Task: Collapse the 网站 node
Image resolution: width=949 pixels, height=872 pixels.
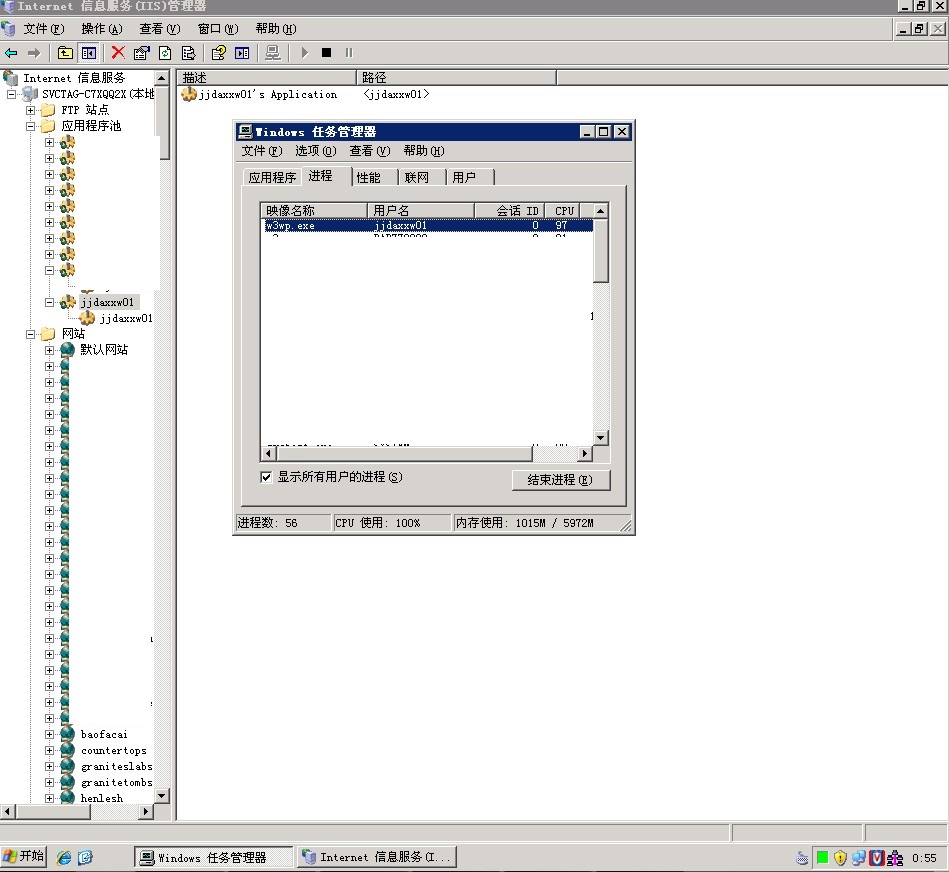Action: click(30, 334)
